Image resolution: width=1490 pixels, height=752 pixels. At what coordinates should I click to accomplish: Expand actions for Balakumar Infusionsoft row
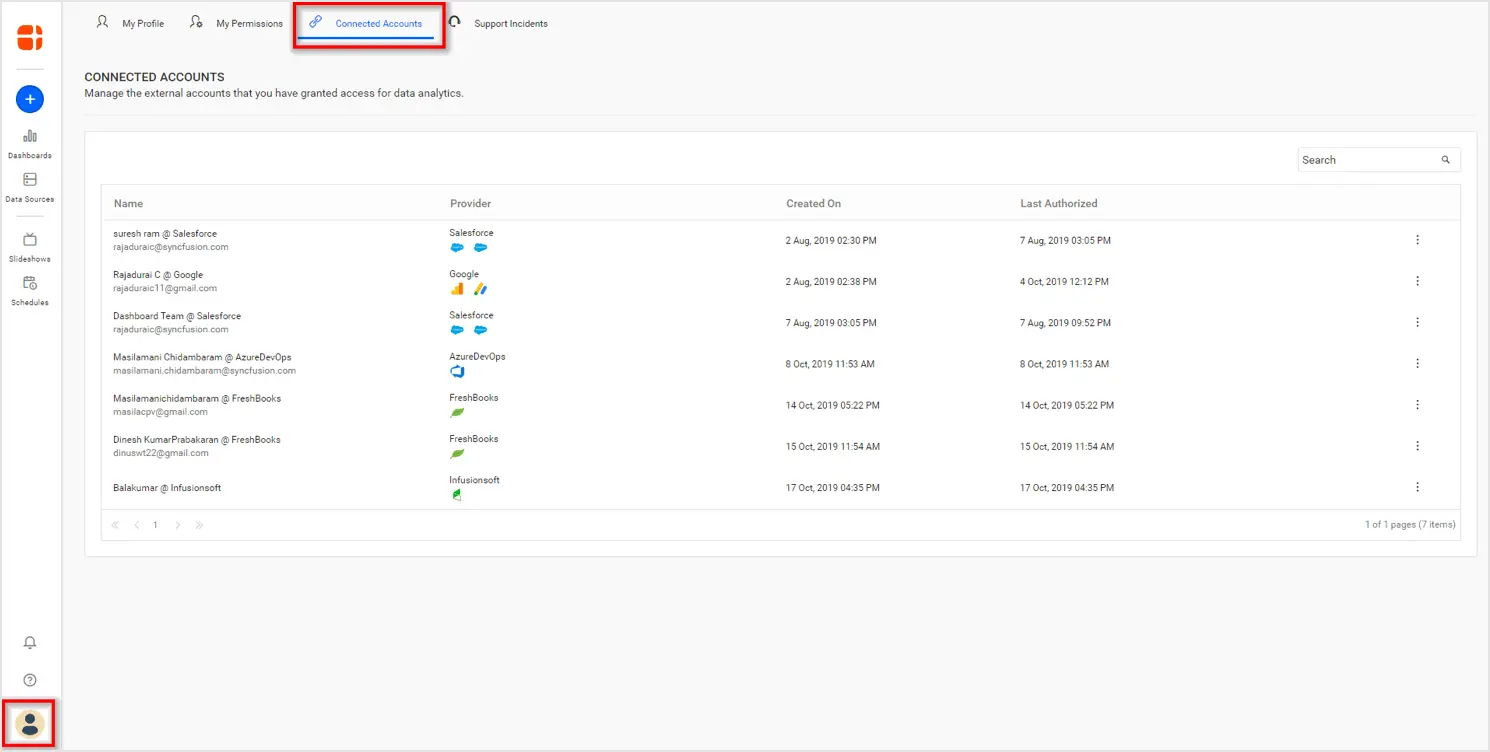1417,487
